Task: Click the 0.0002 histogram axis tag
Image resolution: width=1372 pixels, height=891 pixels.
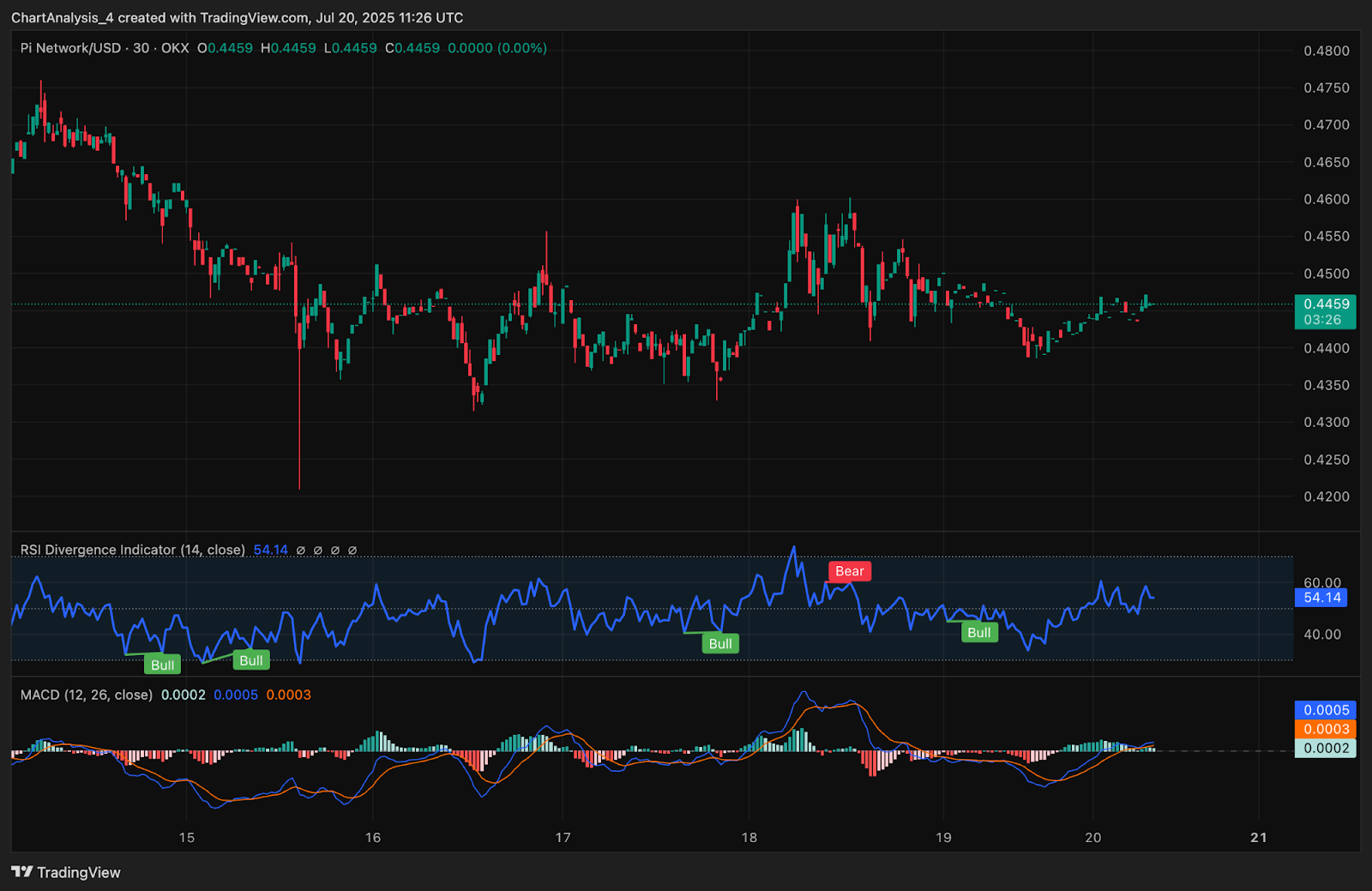Action: click(1326, 748)
